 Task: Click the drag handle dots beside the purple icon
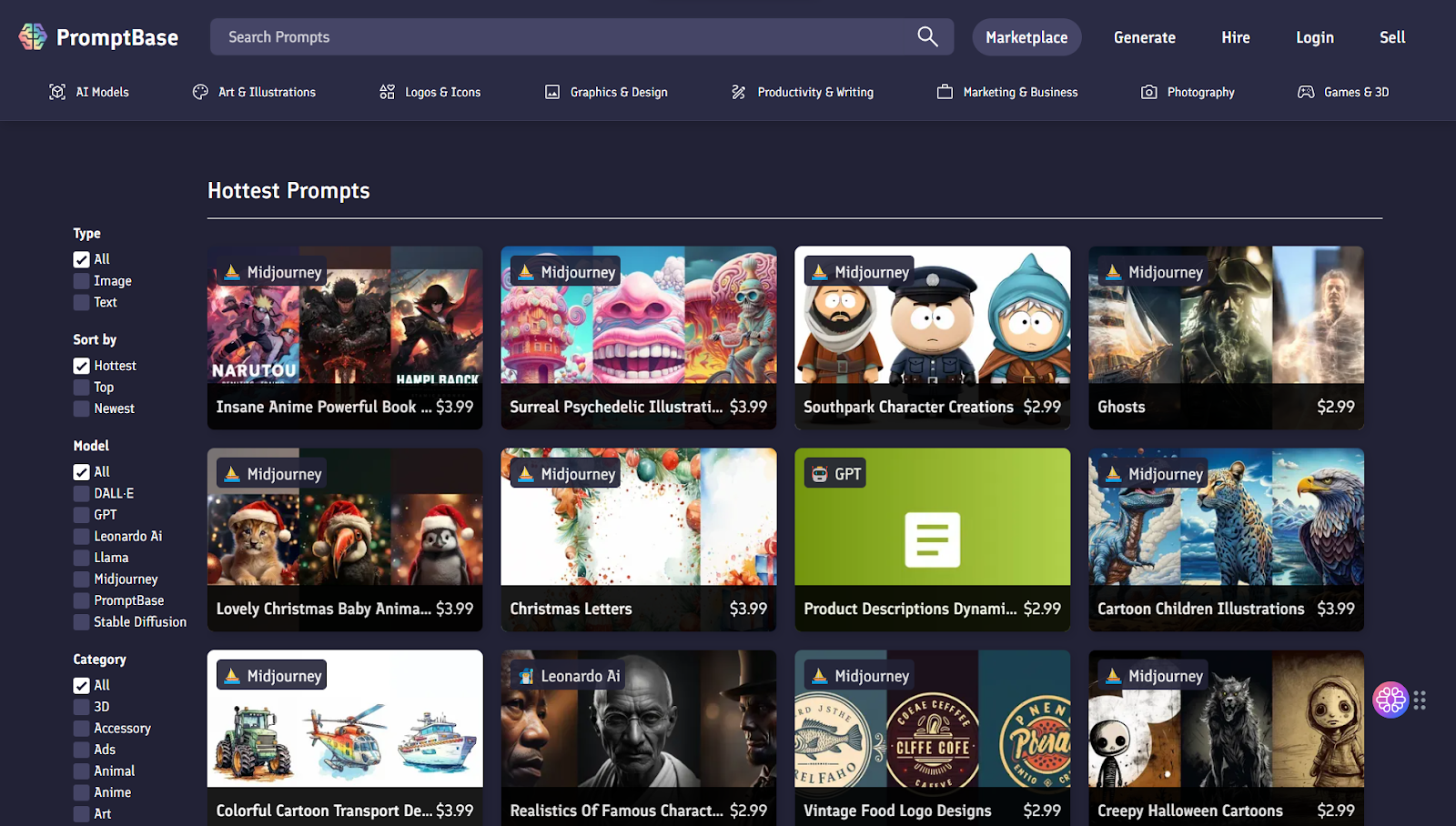[1420, 700]
